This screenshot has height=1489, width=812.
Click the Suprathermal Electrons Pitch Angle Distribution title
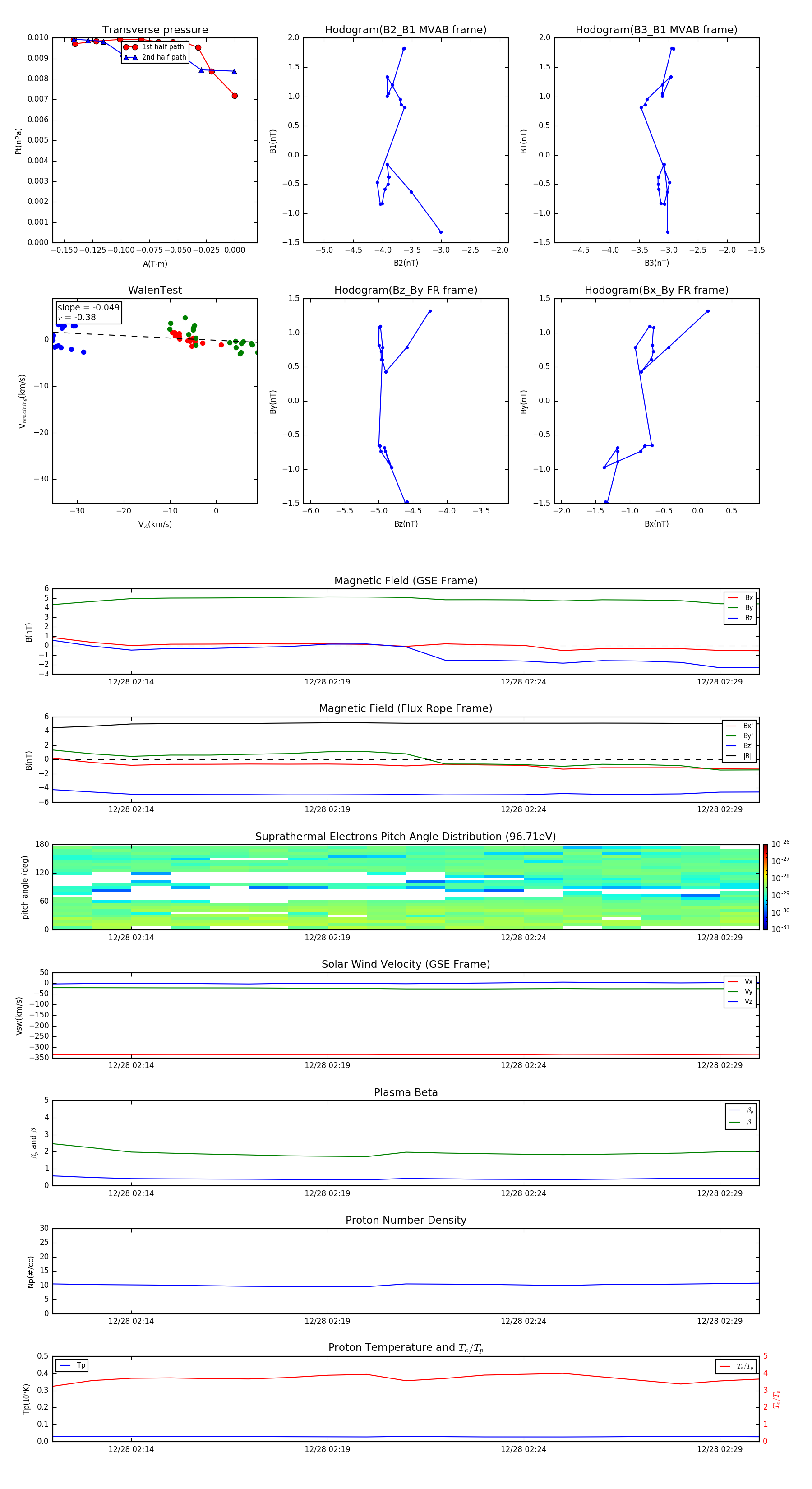pos(406,837)
